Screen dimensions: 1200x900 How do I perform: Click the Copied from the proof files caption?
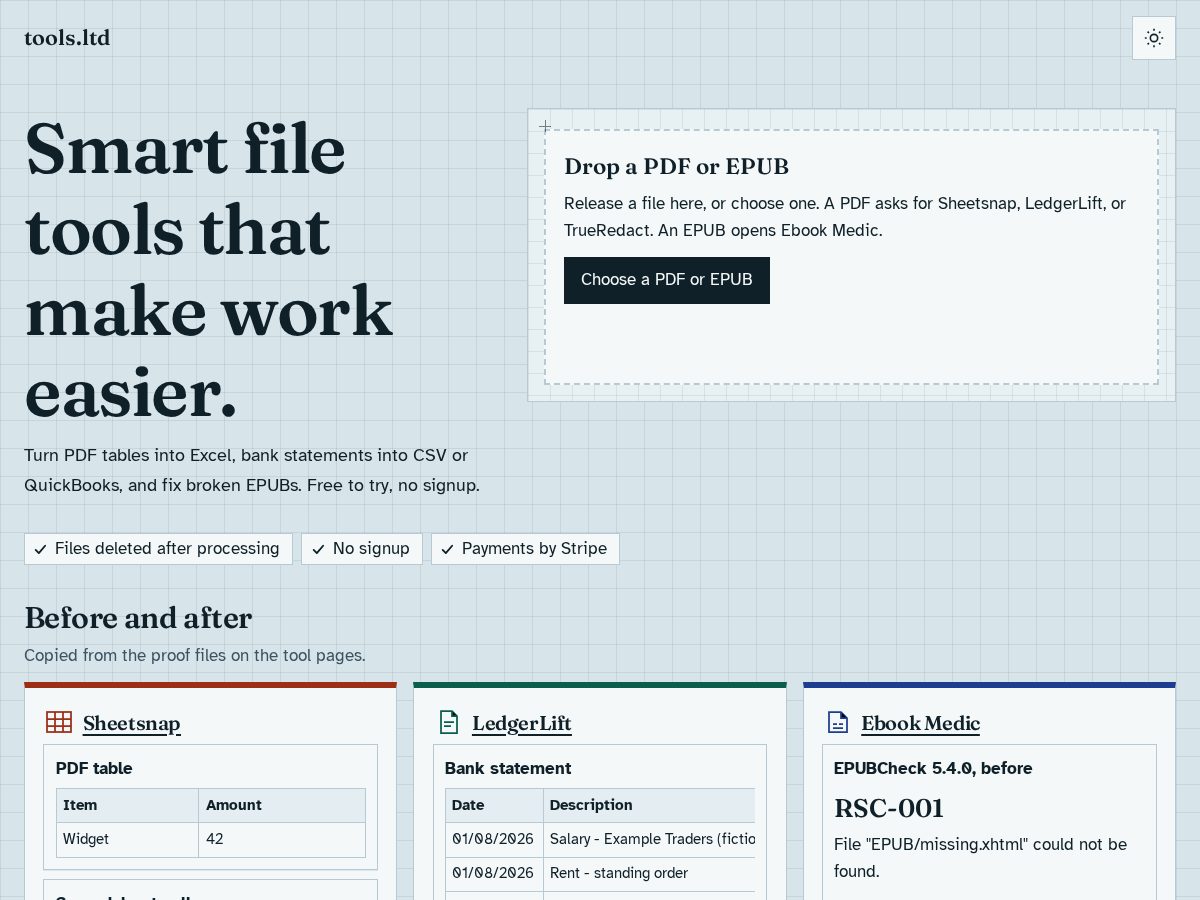(195, 656)
